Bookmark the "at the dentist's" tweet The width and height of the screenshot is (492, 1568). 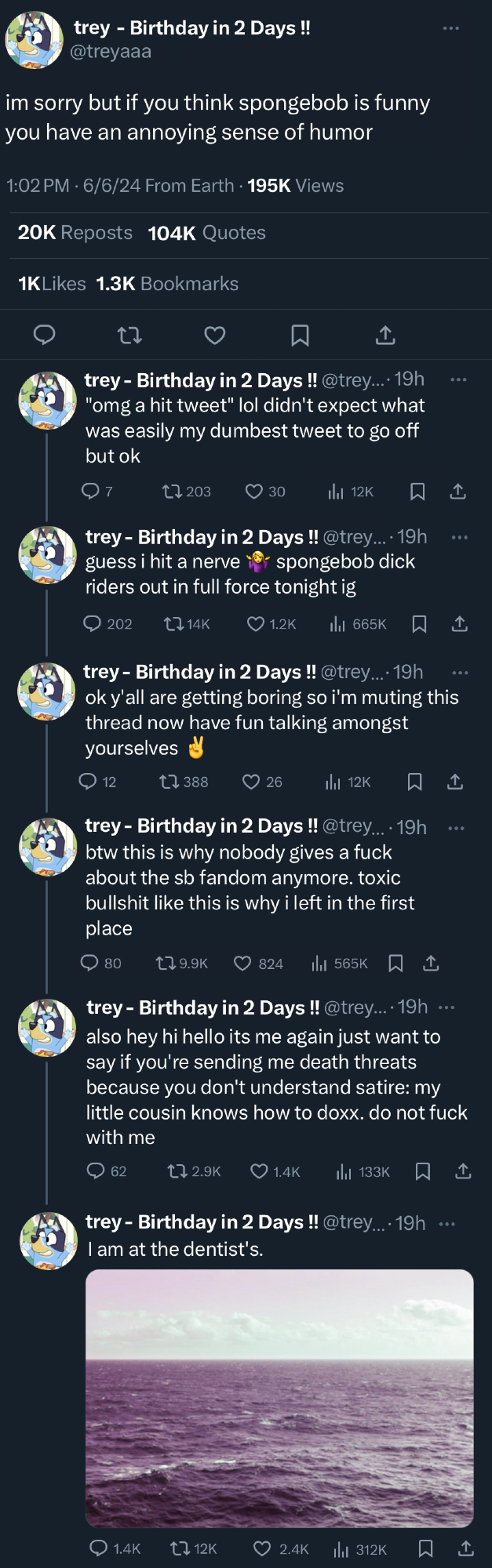point(426,1548)
